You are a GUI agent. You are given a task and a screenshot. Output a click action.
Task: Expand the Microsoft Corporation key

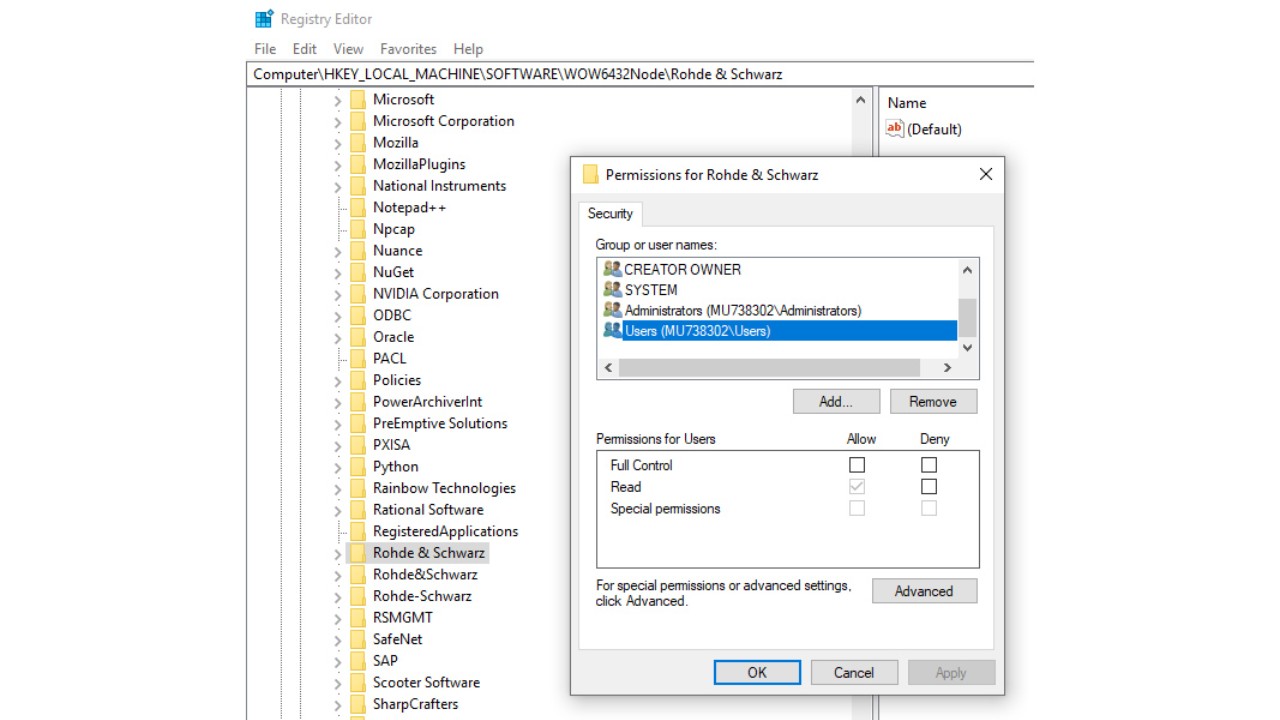[338, 122]
